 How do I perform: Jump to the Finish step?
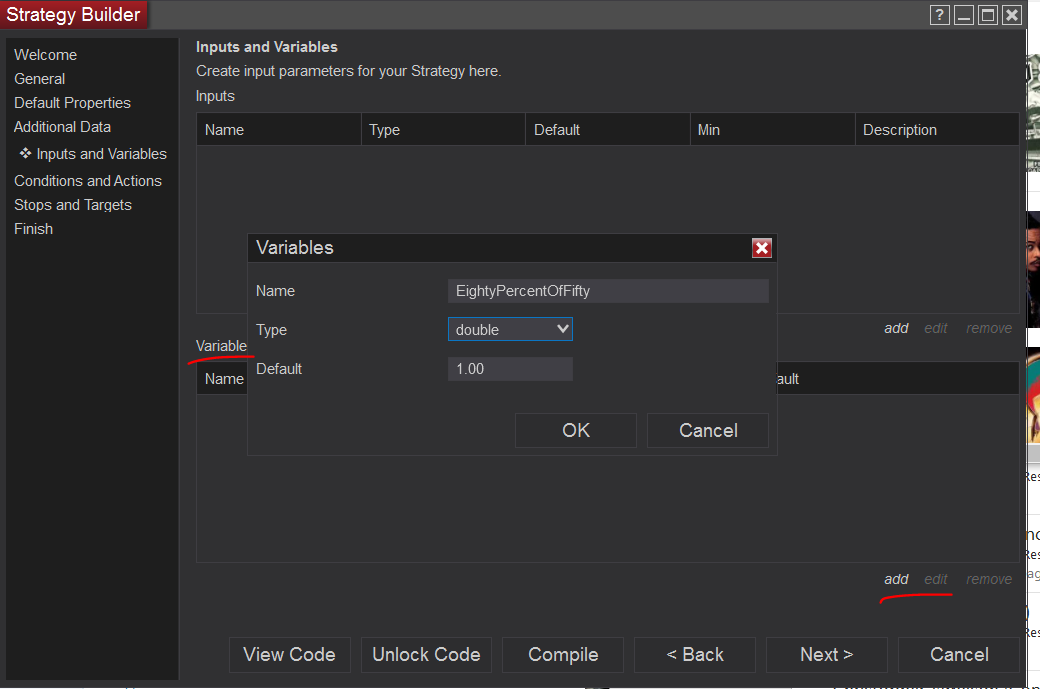point(33,229)
